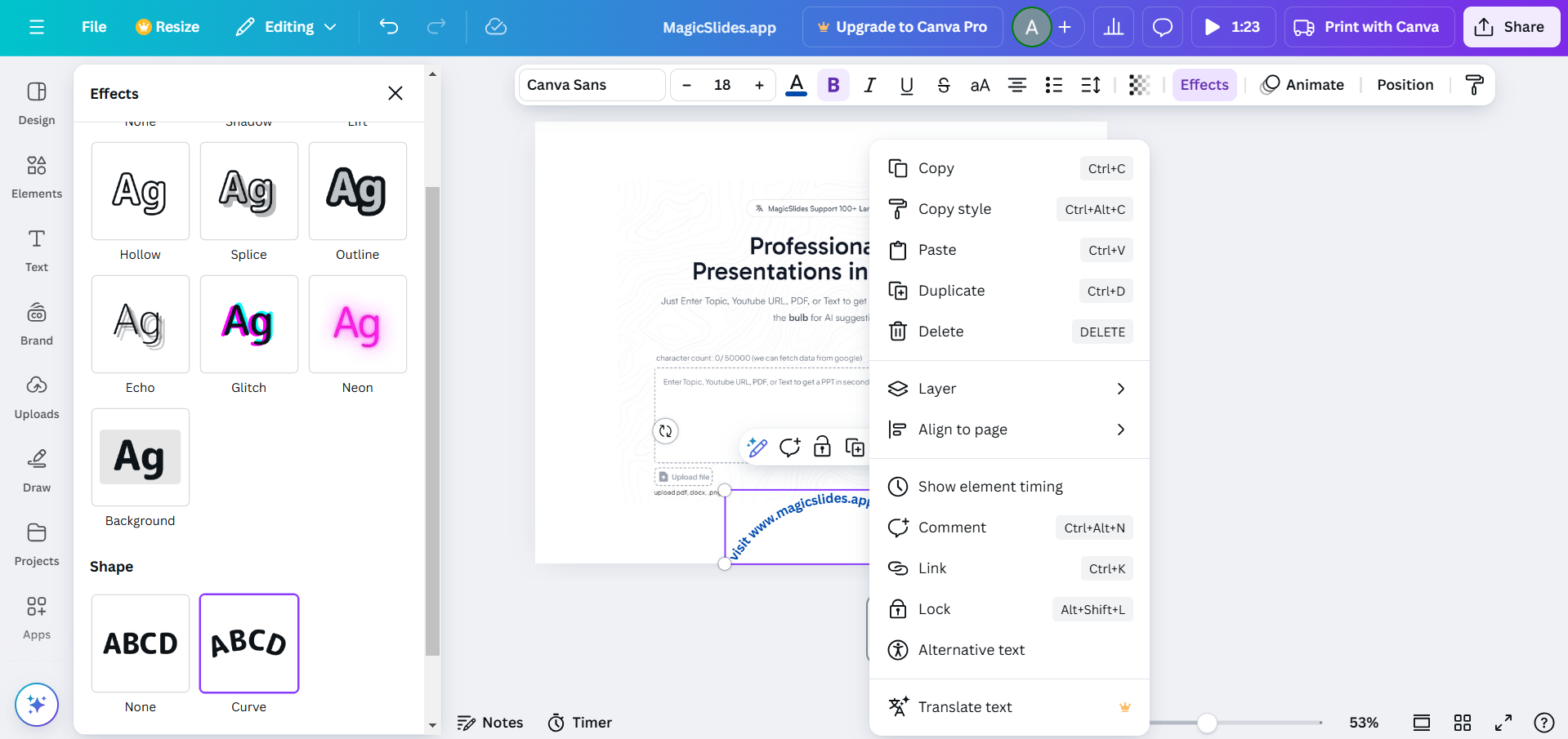The height and width of the screenshot is (739, 1568).
Task: Open the Position panel
Action: tap(1405, 85)
